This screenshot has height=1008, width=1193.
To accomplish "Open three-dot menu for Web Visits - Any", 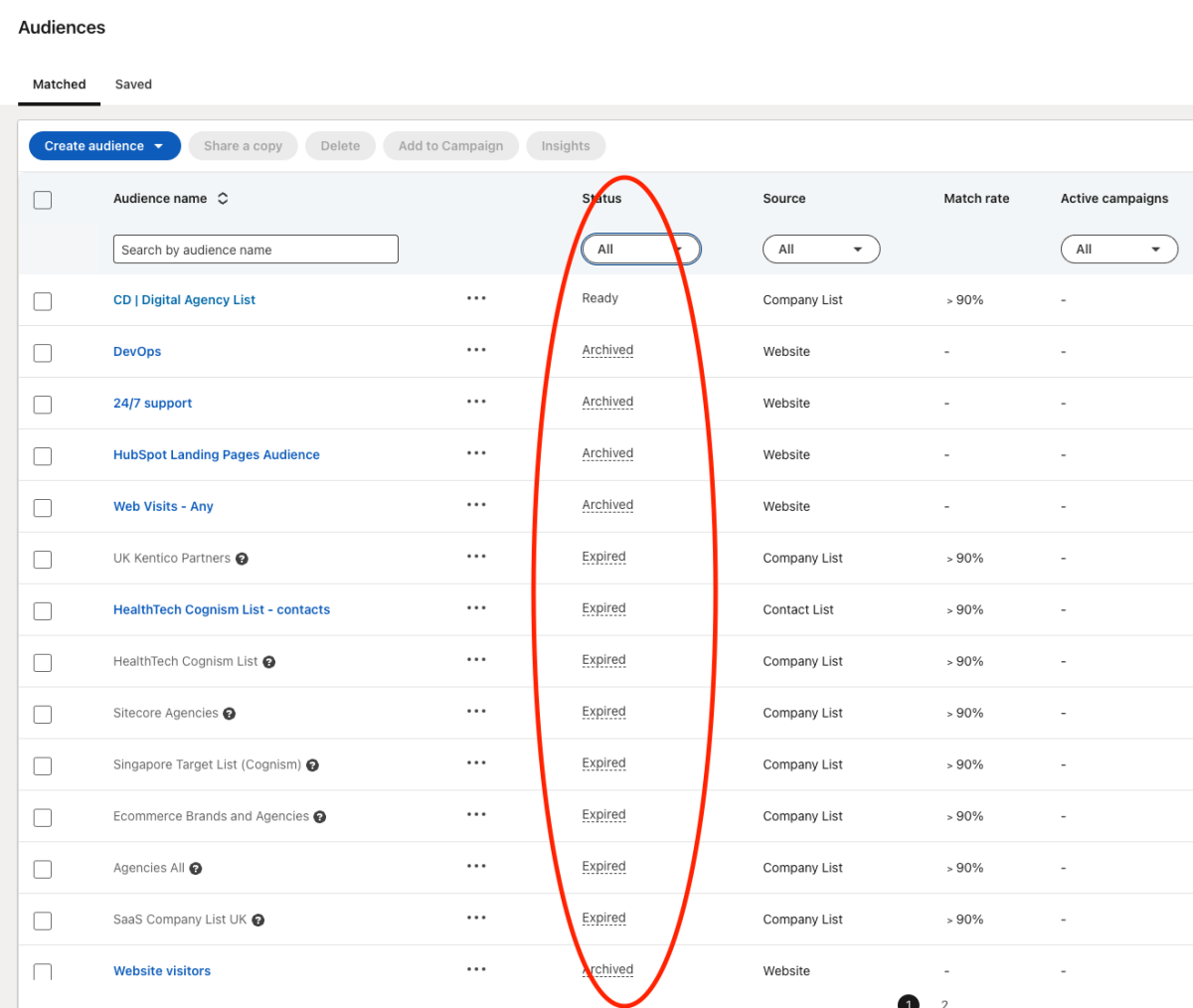I will pyautogui.click(x=476, y=505).
